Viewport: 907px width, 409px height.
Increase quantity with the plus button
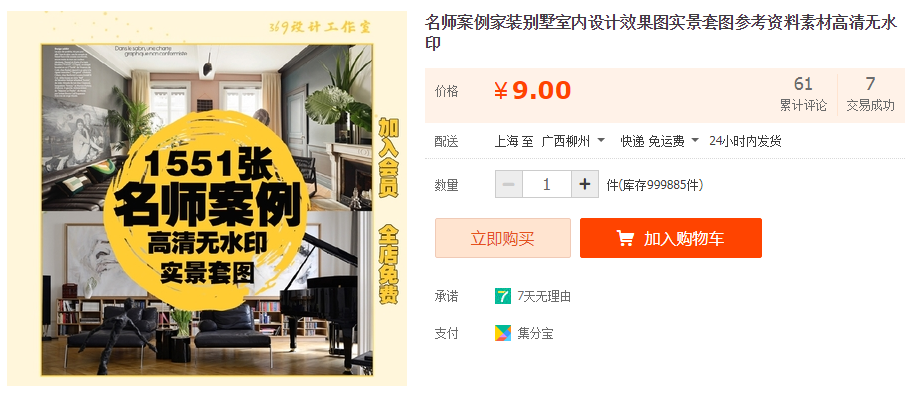click(x=585, y=185)
